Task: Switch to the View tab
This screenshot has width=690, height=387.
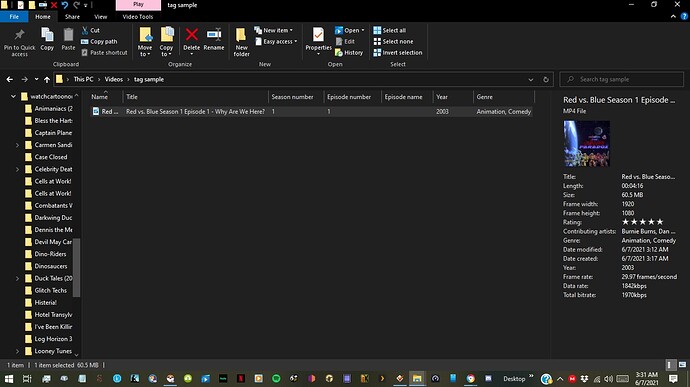Action: [x=100, y=17]
